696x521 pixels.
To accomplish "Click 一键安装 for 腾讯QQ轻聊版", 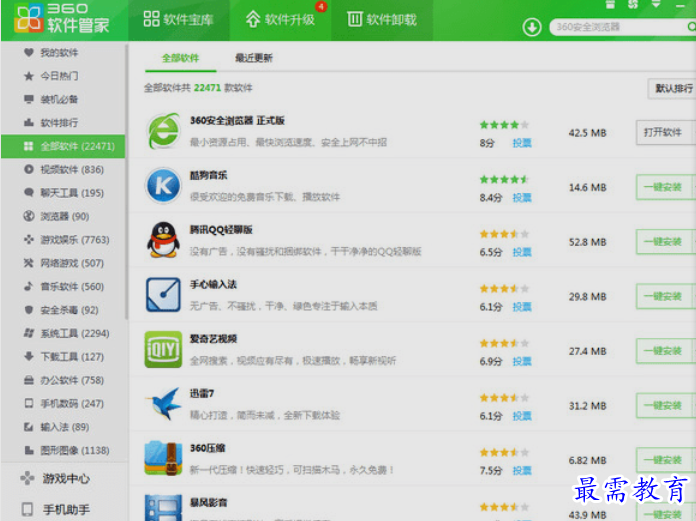I will [x=665, y=241].
